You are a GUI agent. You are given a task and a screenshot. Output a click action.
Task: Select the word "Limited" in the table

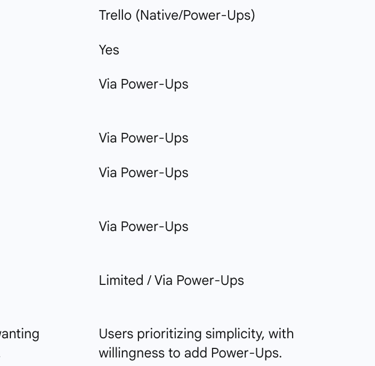click(x=121, y=280)
